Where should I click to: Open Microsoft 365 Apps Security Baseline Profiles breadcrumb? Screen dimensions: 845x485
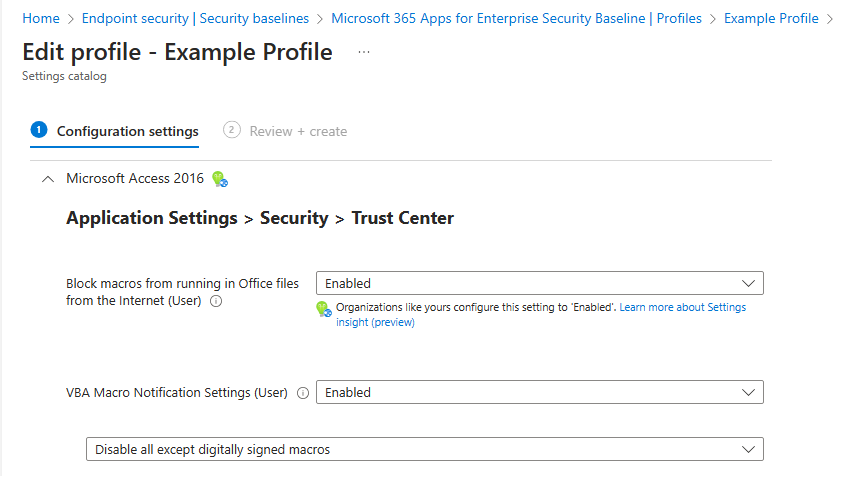pyautogui.click(x=516, y=18)
